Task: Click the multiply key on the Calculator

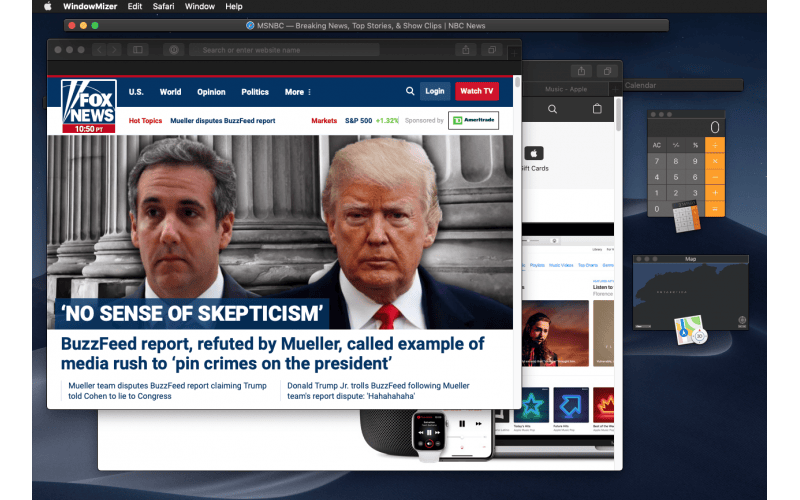Action: pyautogui.click(x=715, y=161)
